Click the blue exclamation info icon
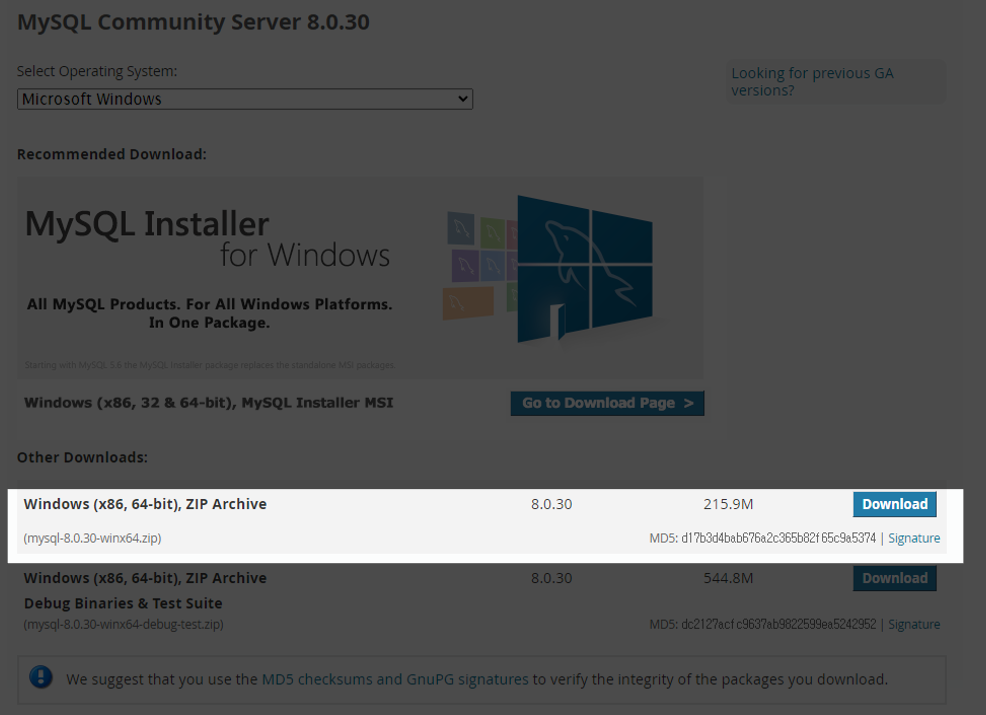This screenshot has width=986, height=715. coord(41,677)
